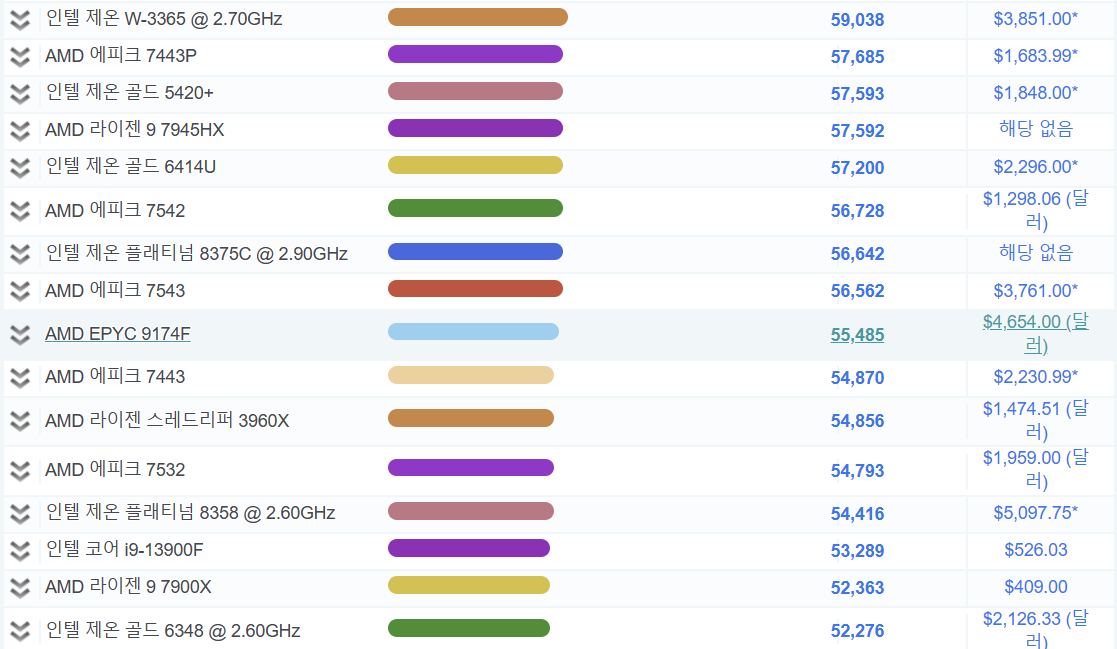Screen dimensions: 1117x649
Task: Click the $526.03 price
Action: point(1036,550)
